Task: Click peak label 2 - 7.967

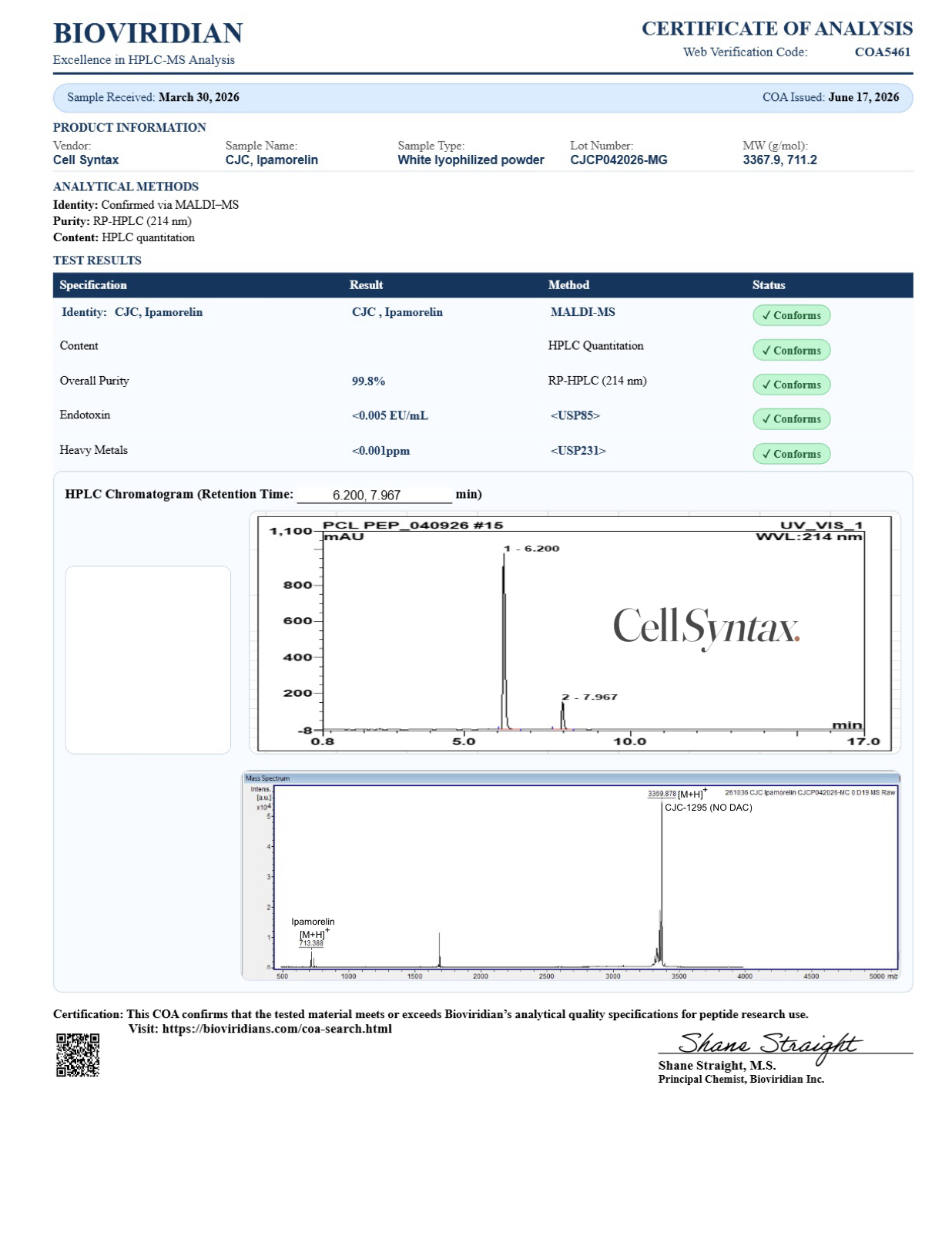Action: (589, 697)
